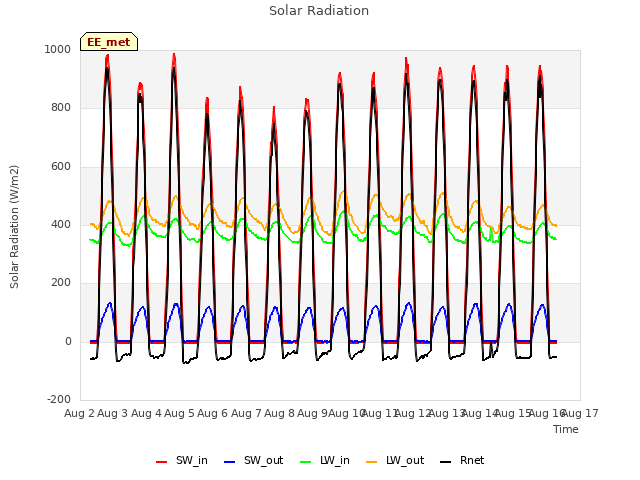This screenshot has height=480, width=640.
Task: Click the Aug 5 x-axis tick label
Action: click(180, 413)
